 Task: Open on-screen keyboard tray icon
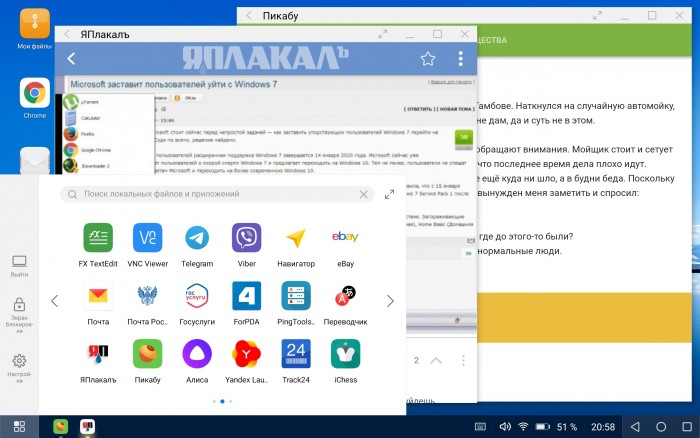click(480, 427)
